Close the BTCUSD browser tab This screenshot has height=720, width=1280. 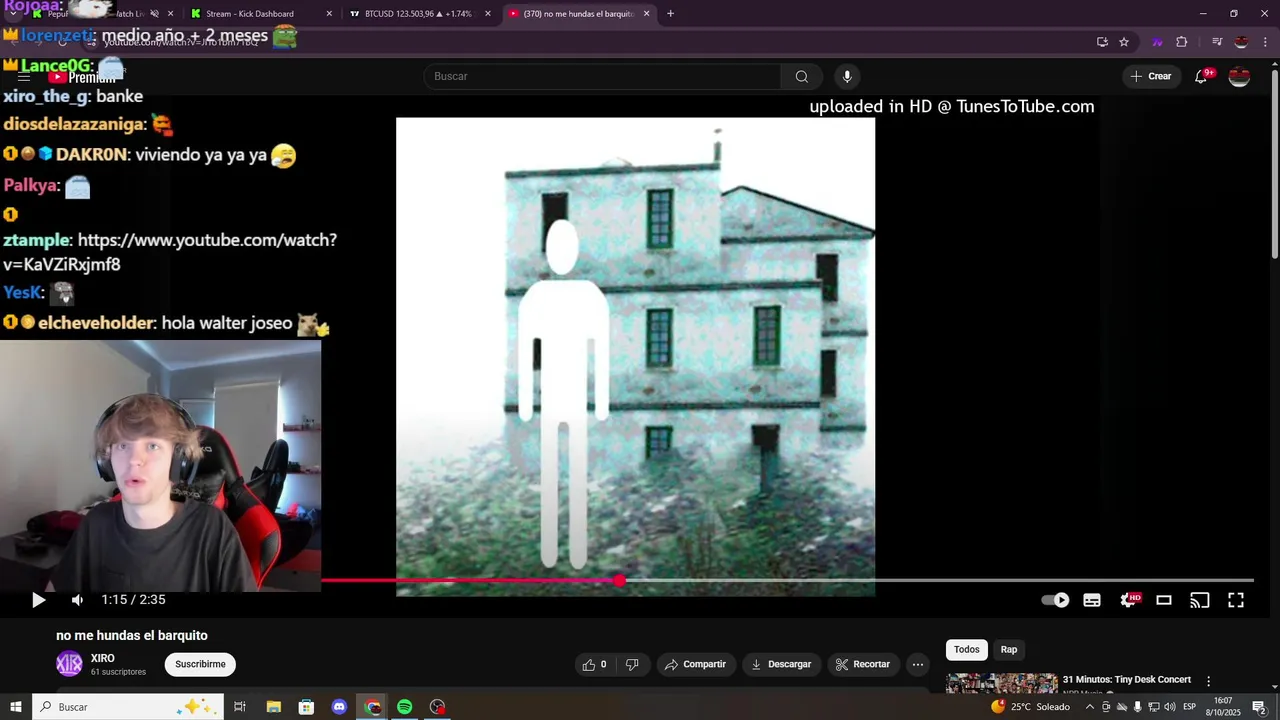(x=488, y=14)
